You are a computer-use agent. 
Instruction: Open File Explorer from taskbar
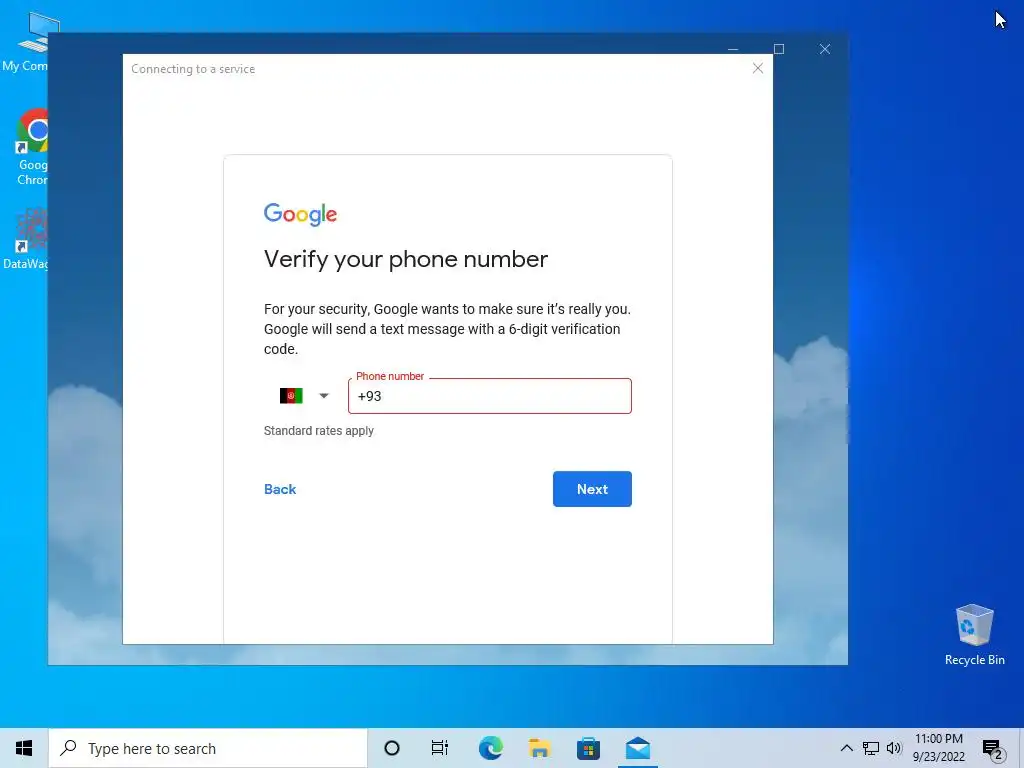pyautogui.click(x=539, y=748)
